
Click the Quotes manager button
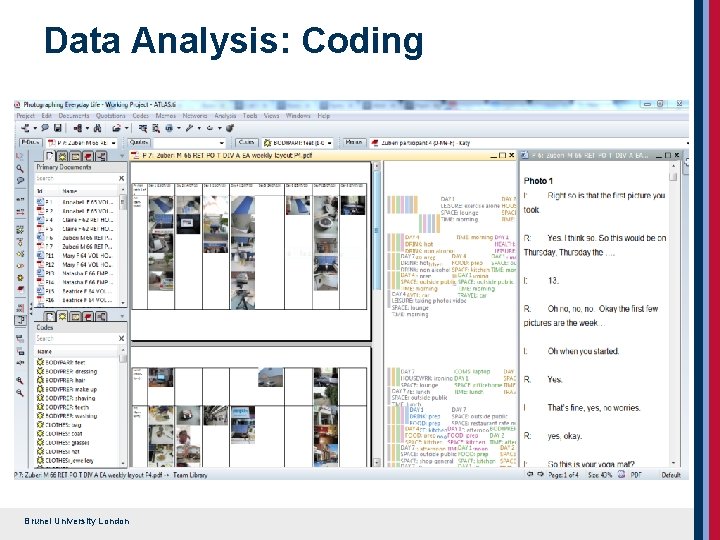point(139,142)
